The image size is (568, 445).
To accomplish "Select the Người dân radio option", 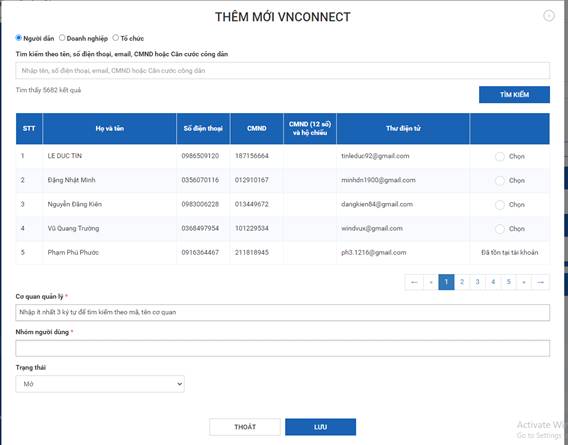I will [18, 38].
